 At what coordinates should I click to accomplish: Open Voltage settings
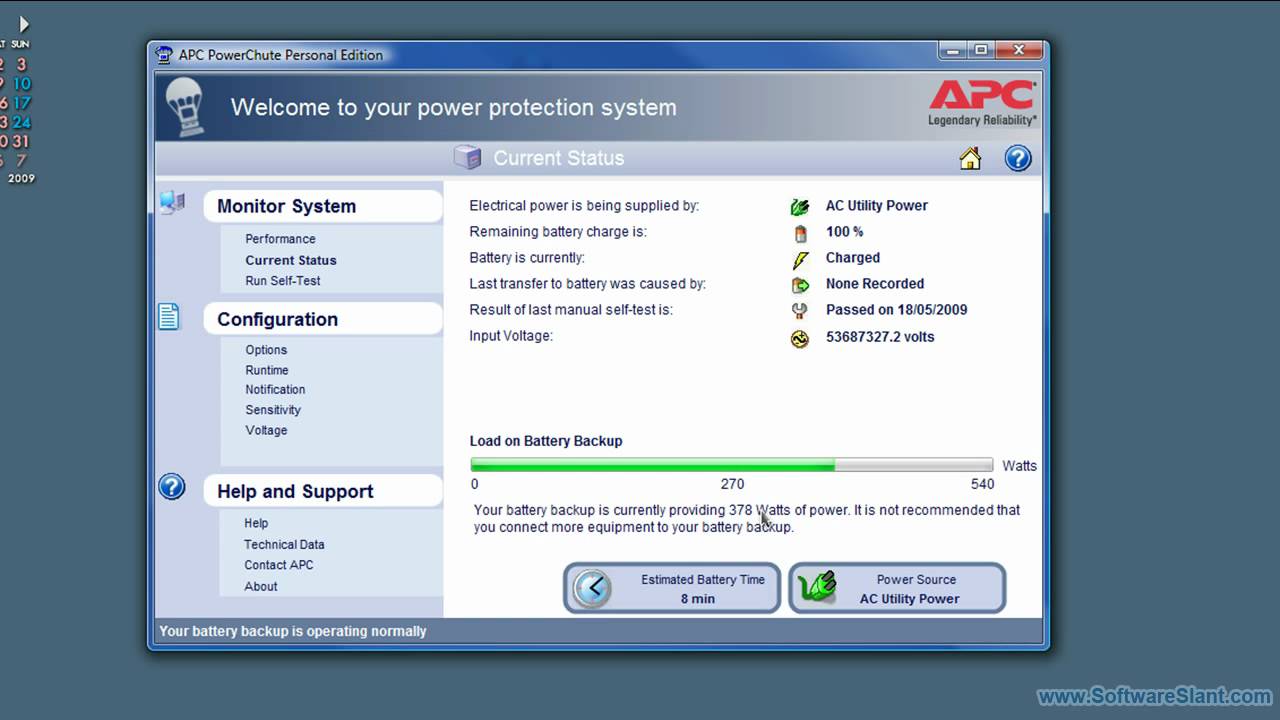click(266, 430)
